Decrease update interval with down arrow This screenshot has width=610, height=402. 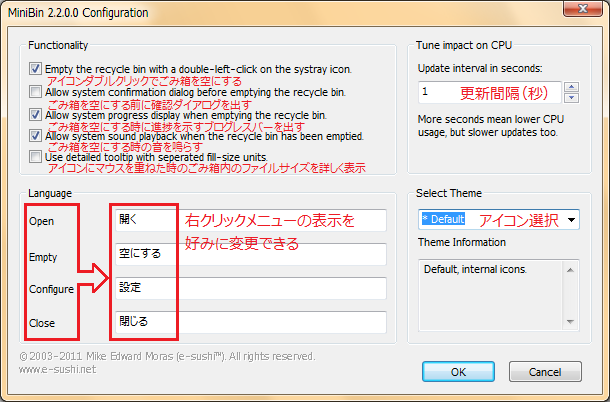[x=571, y=98]
